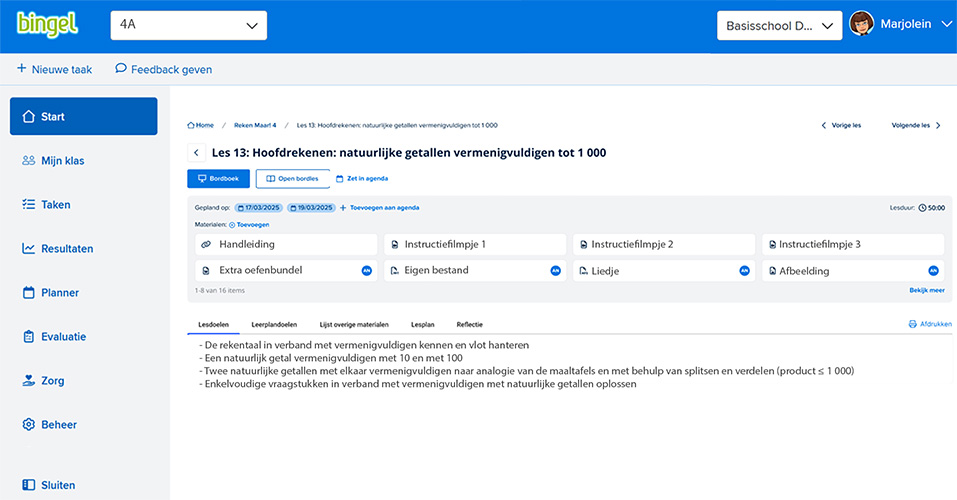Click the '1-8 van 16 items' text
The width and height of the screenshot is (957, 500).
(220, 291)
